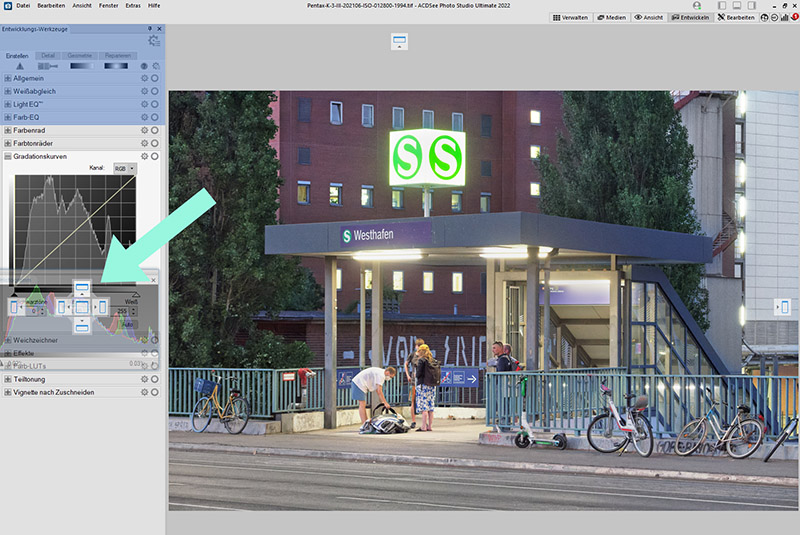
Task: Open the user account icon
Action: point(697,6)
